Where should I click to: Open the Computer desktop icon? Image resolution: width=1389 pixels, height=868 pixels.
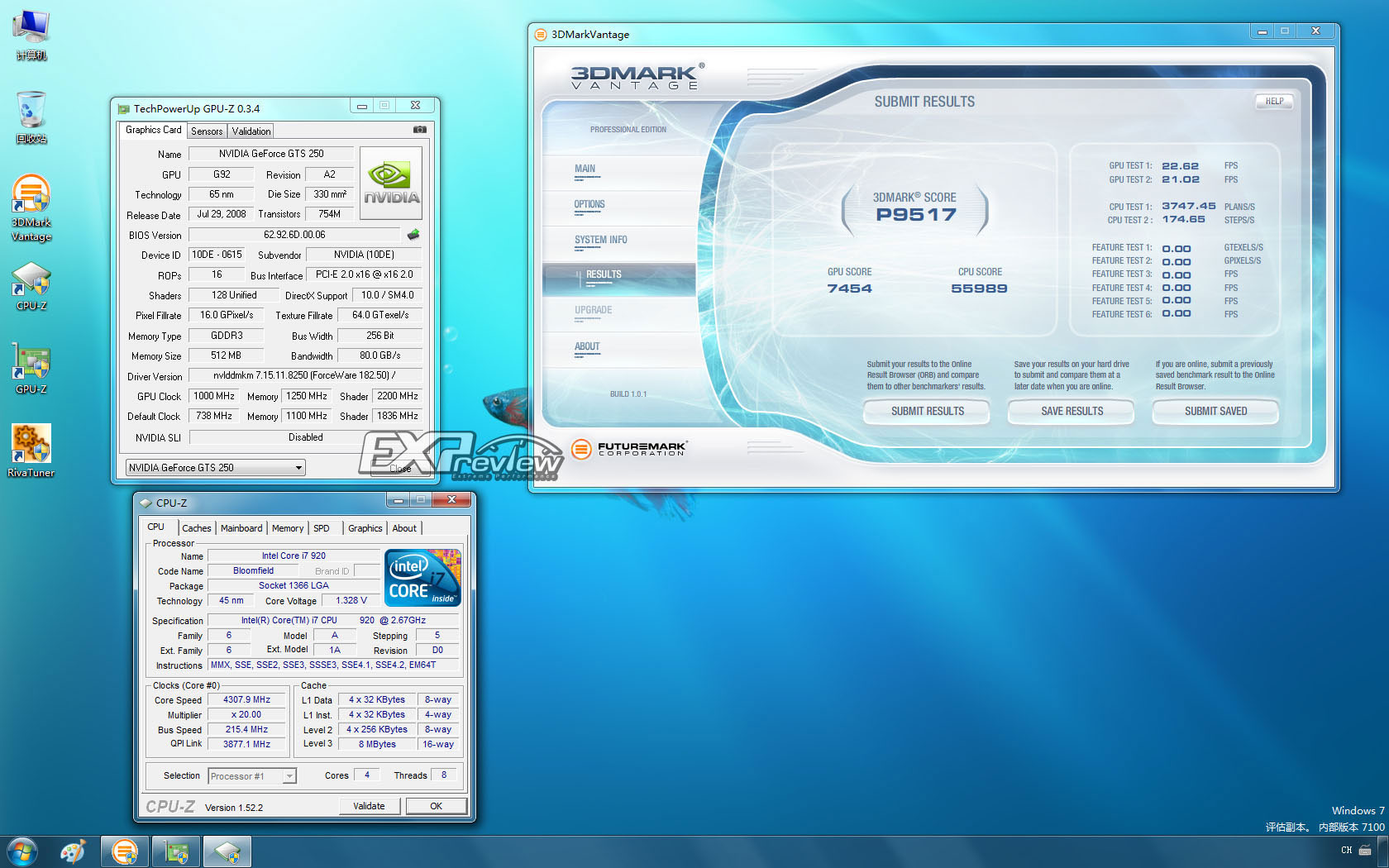click(x=31, y=35)
